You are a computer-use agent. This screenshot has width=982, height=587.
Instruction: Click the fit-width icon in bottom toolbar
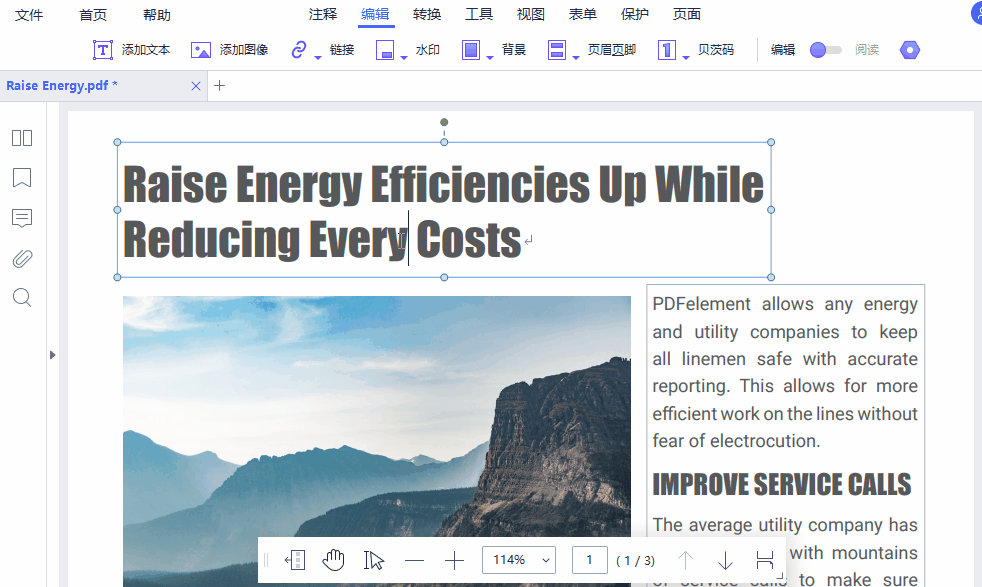point(766,560)
